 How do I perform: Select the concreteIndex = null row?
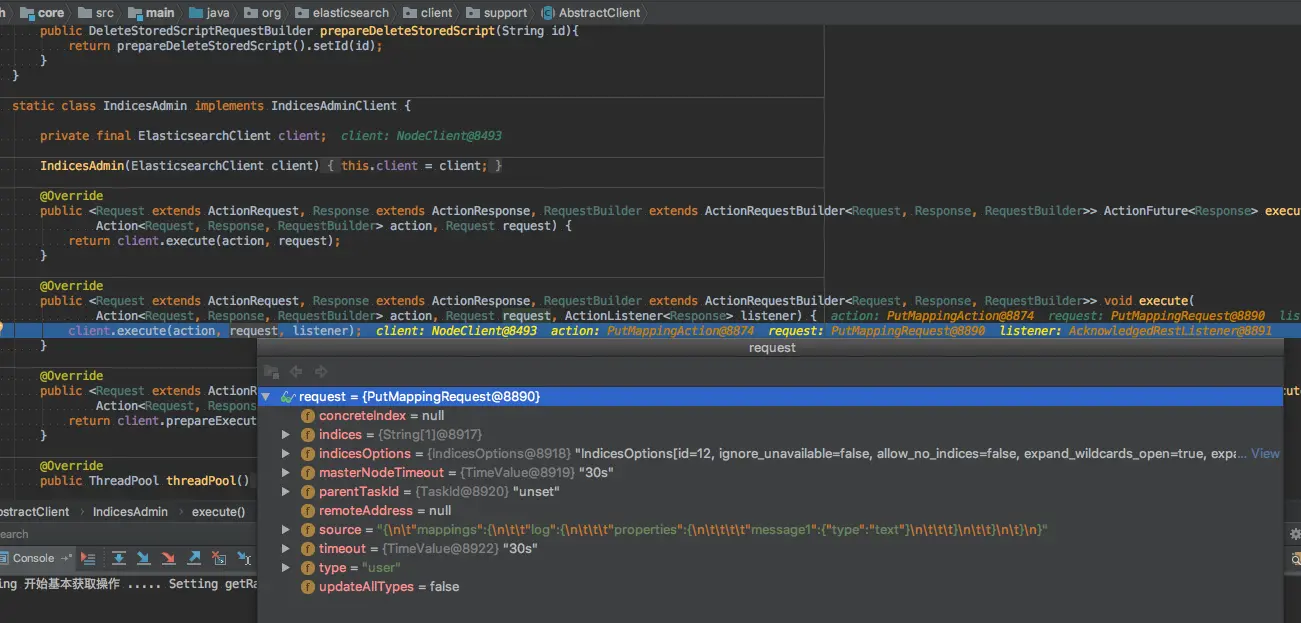(x=770, y=416)
